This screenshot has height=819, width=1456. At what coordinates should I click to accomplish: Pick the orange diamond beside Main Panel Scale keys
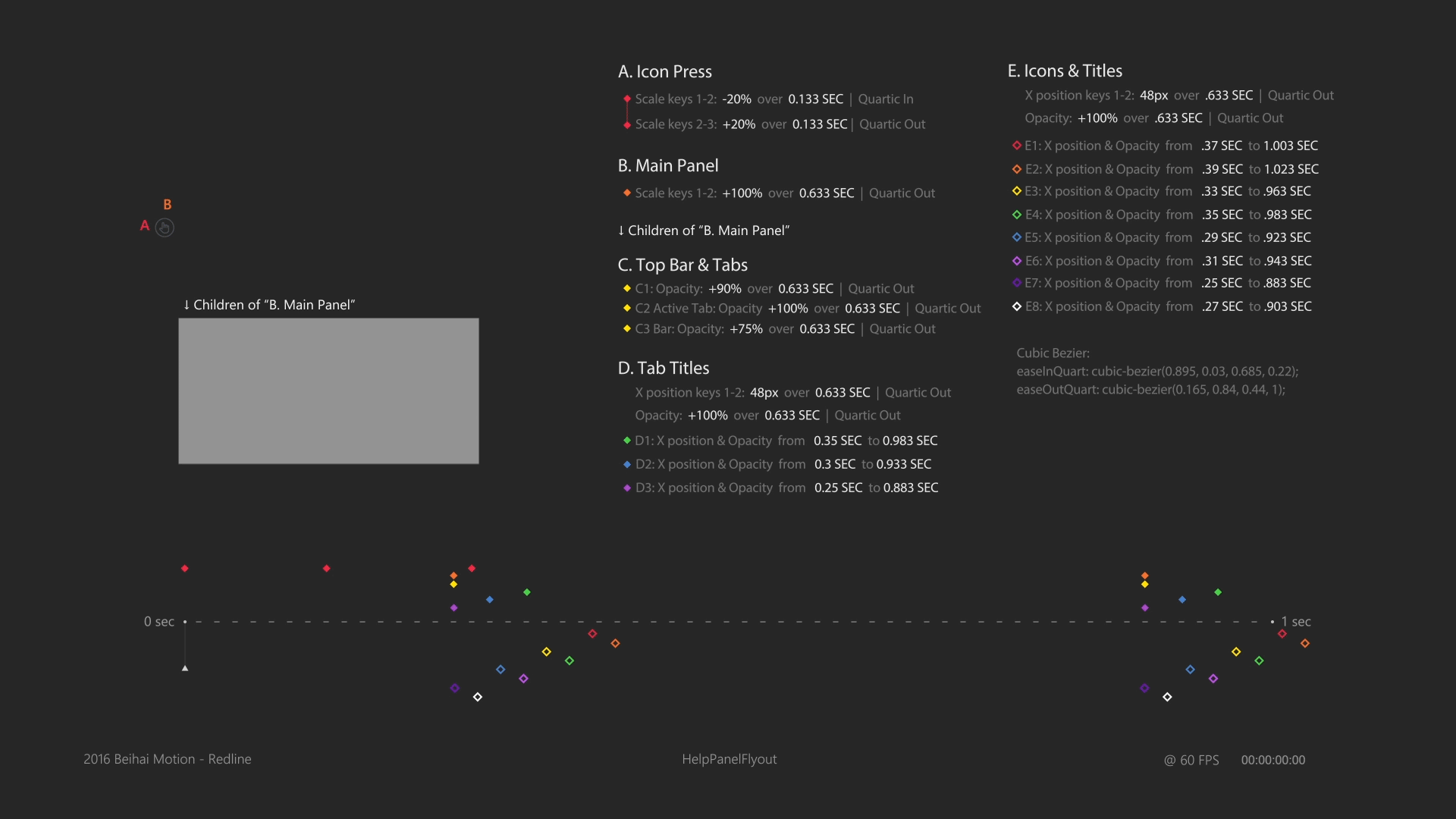pos(627,193)
